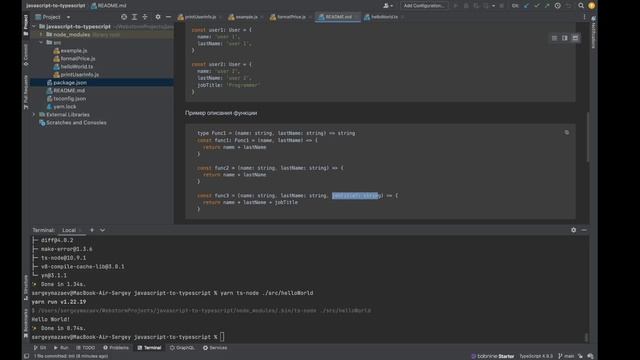Open Notifications side panel
640x360 pixels.
point(593,32)
